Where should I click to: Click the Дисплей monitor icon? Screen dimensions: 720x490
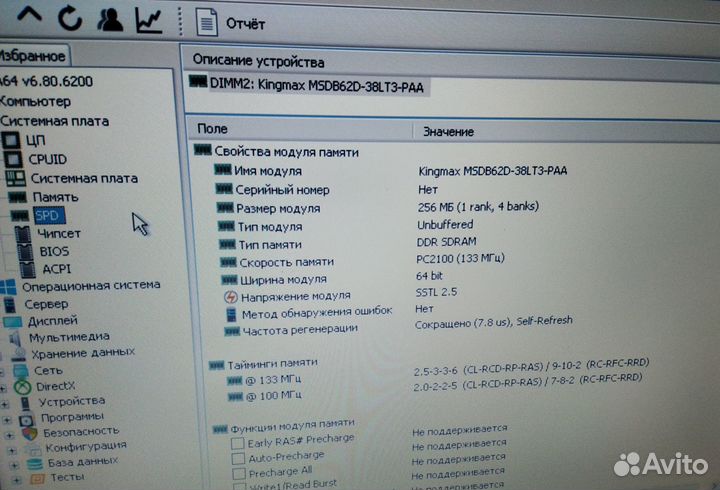coord(12,322)
